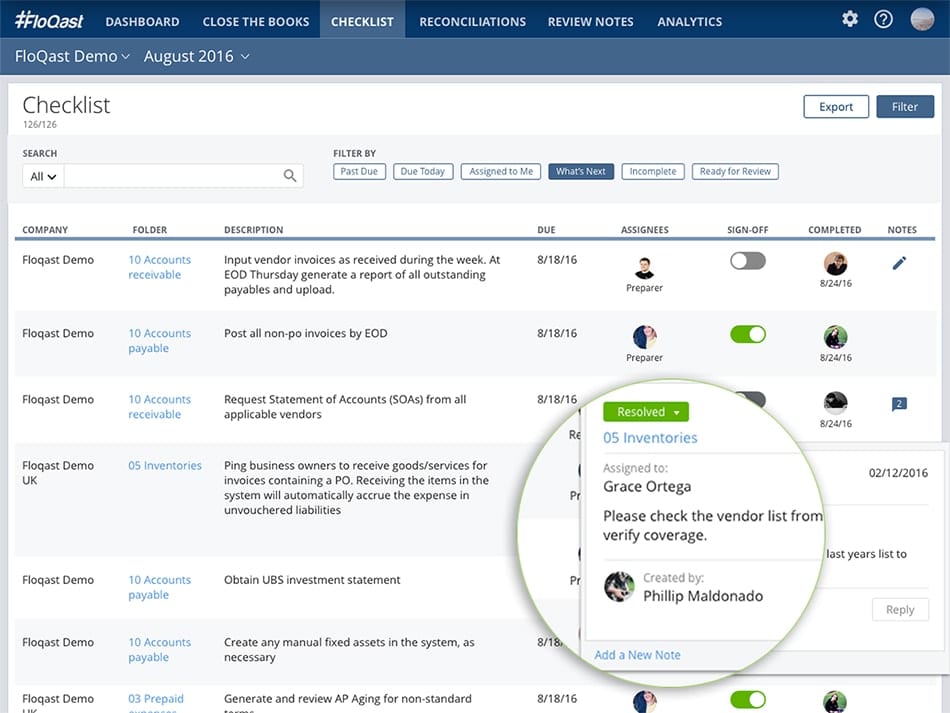950x713 pixels.
Task: Open 05 Inventories folder in Floqast Demo UK row
Action: click(165, 465)
